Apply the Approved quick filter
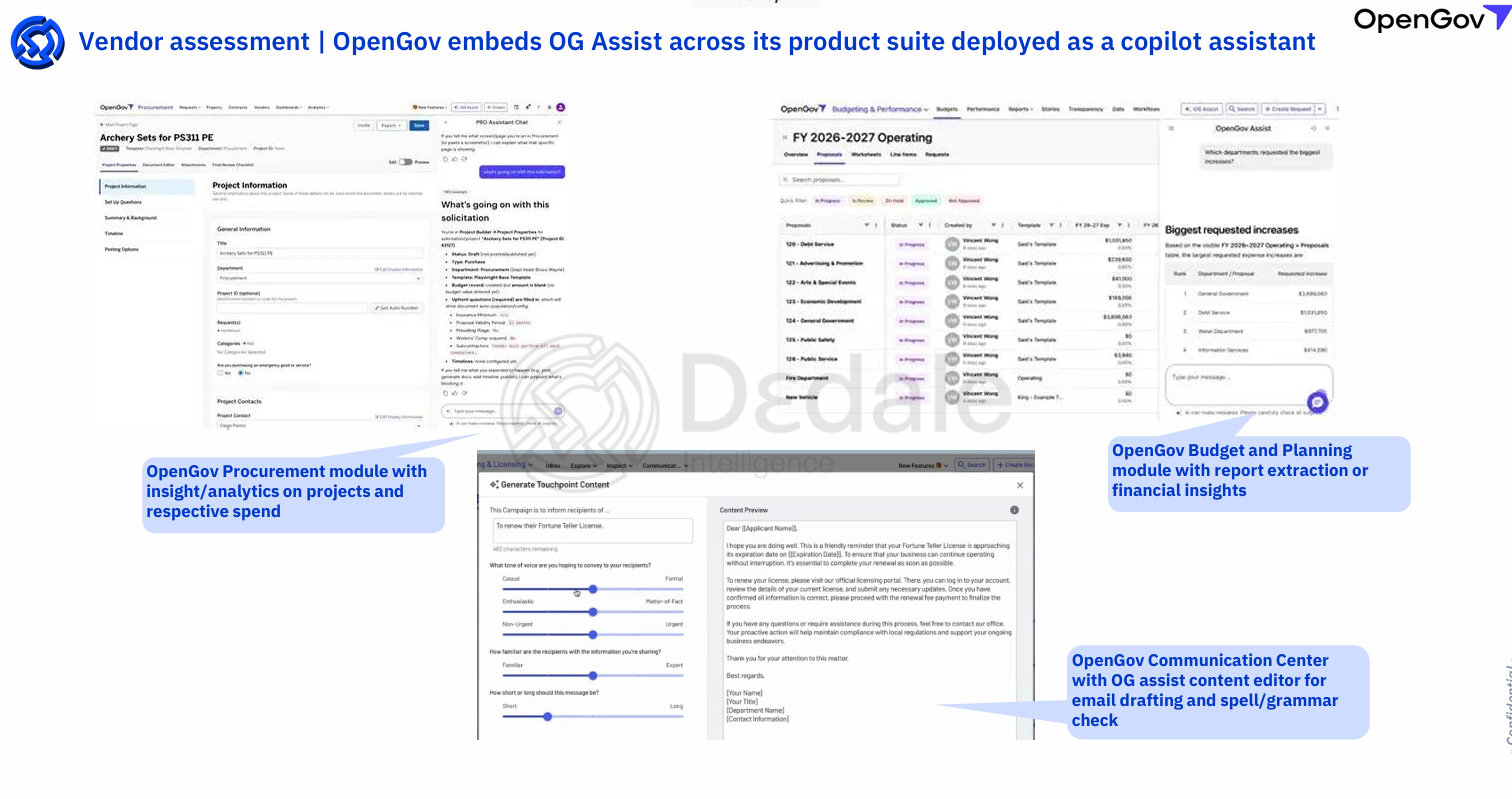The width and height of the screenshot is (1512, 799). point(926,201)
